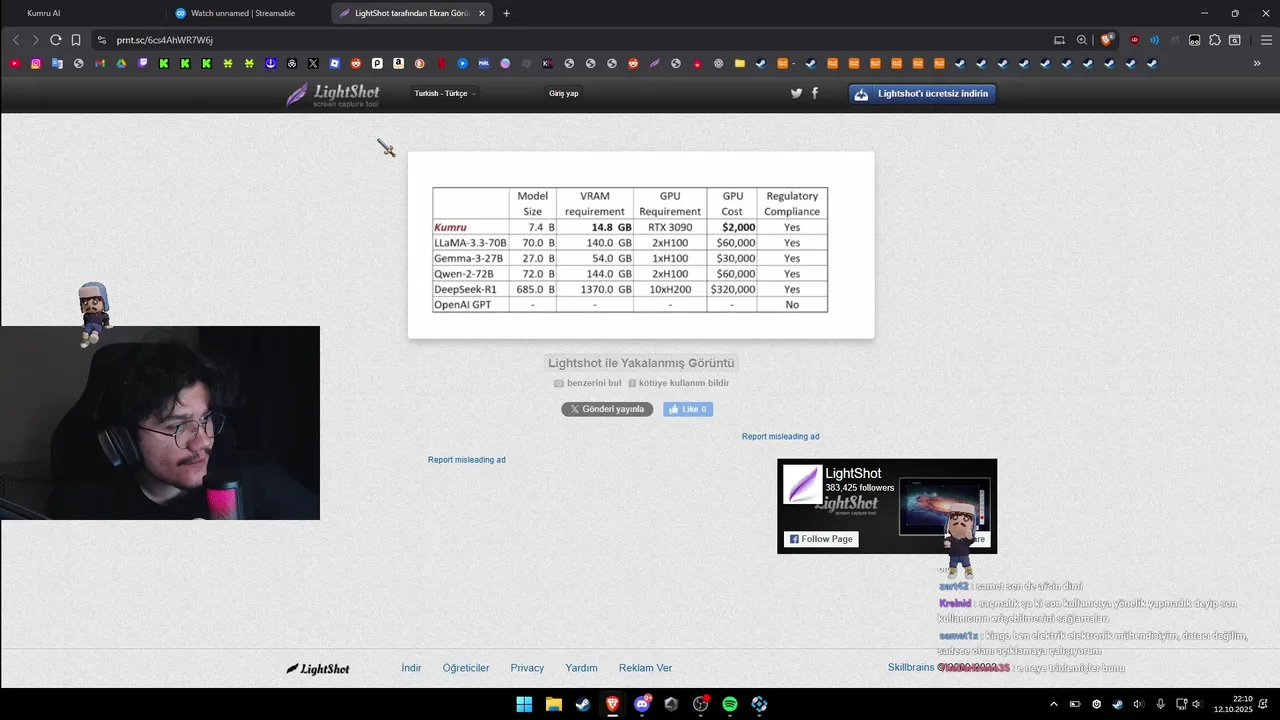Click the Skillbrains footer link

click(911, 667)
